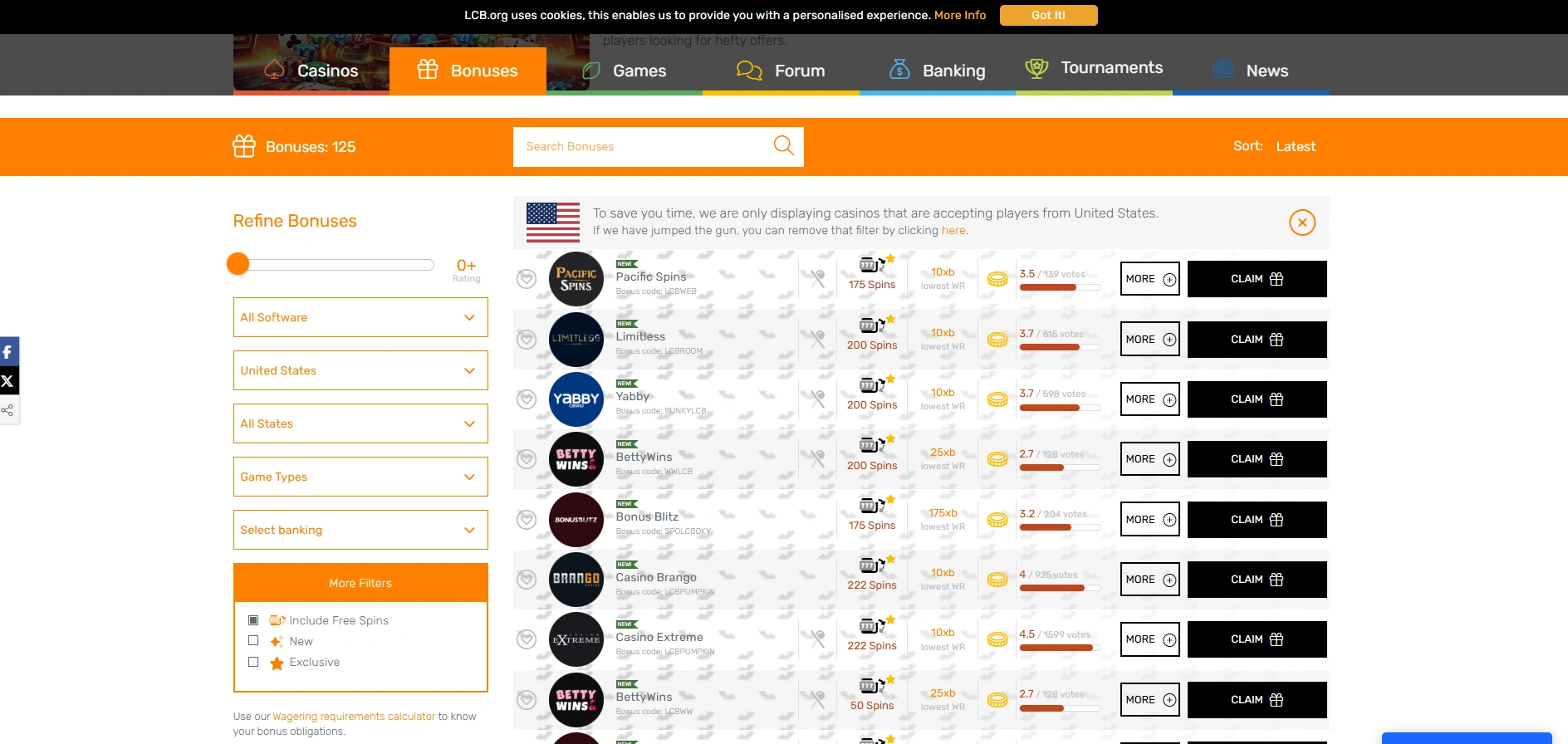This screenshot has width=1568, height=744.
Task: Favorite the Casino Brango heart icon
Action: coord(527,580)
